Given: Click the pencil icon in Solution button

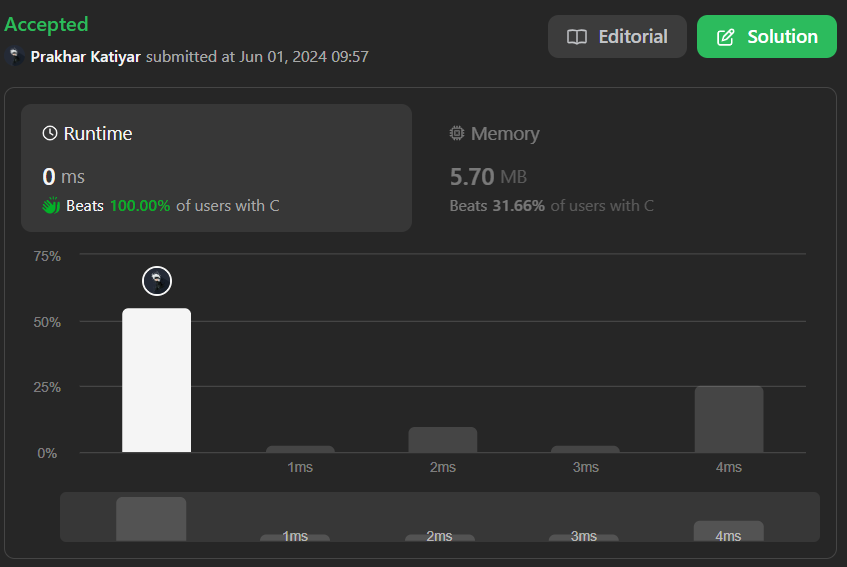Looking at the screenshot, I should pyautogui.click(x=725, y=37).
